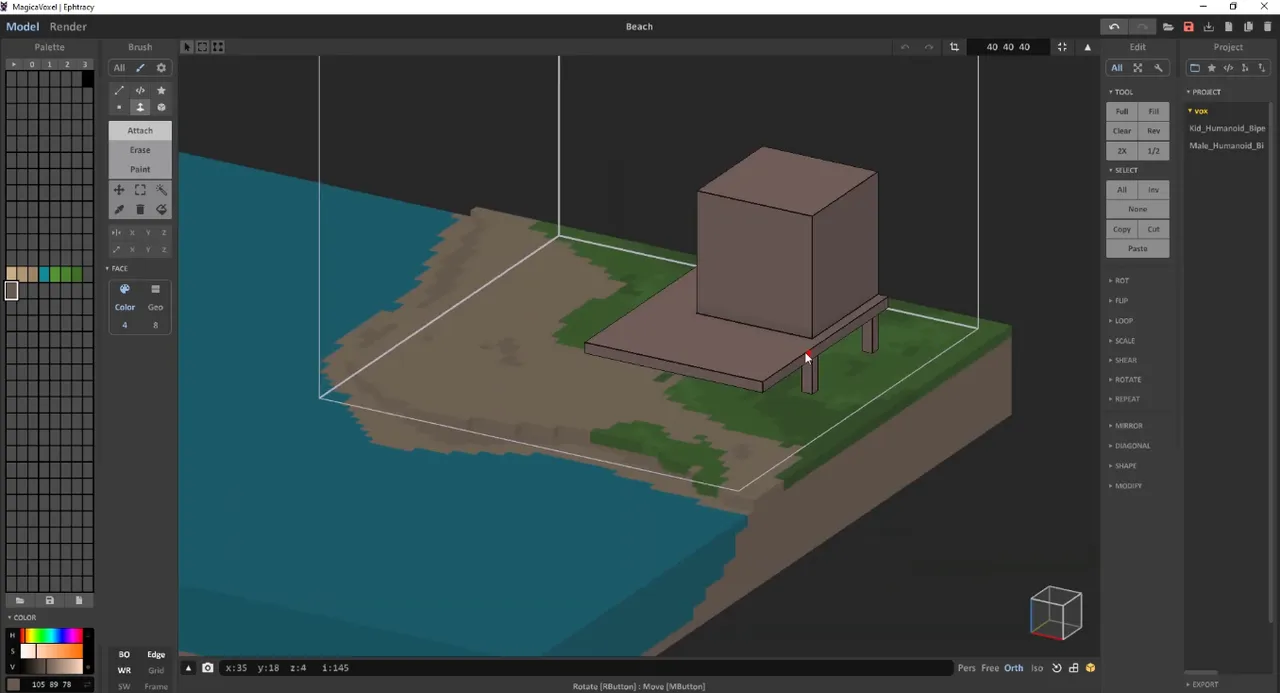
Task: Pick the magic wand select tool
Action: [161, 190]
